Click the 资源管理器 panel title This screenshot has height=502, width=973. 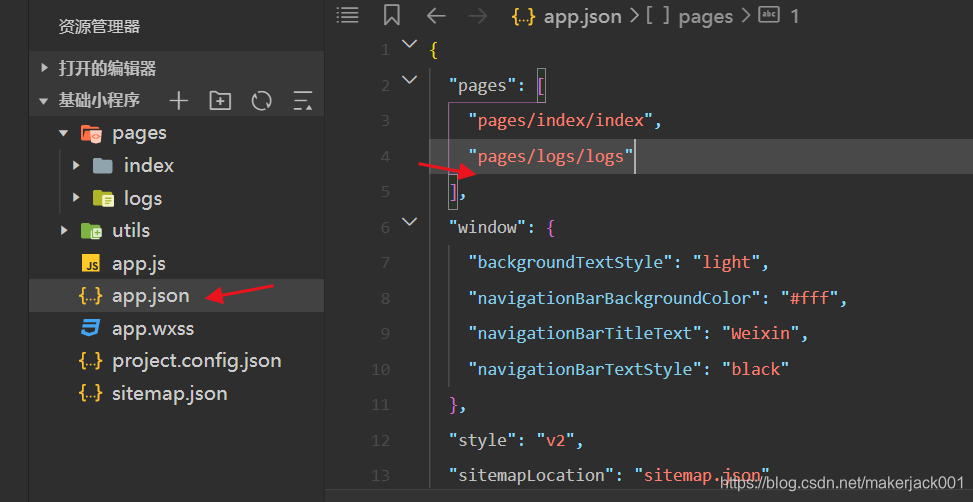(x=99, y=27)
